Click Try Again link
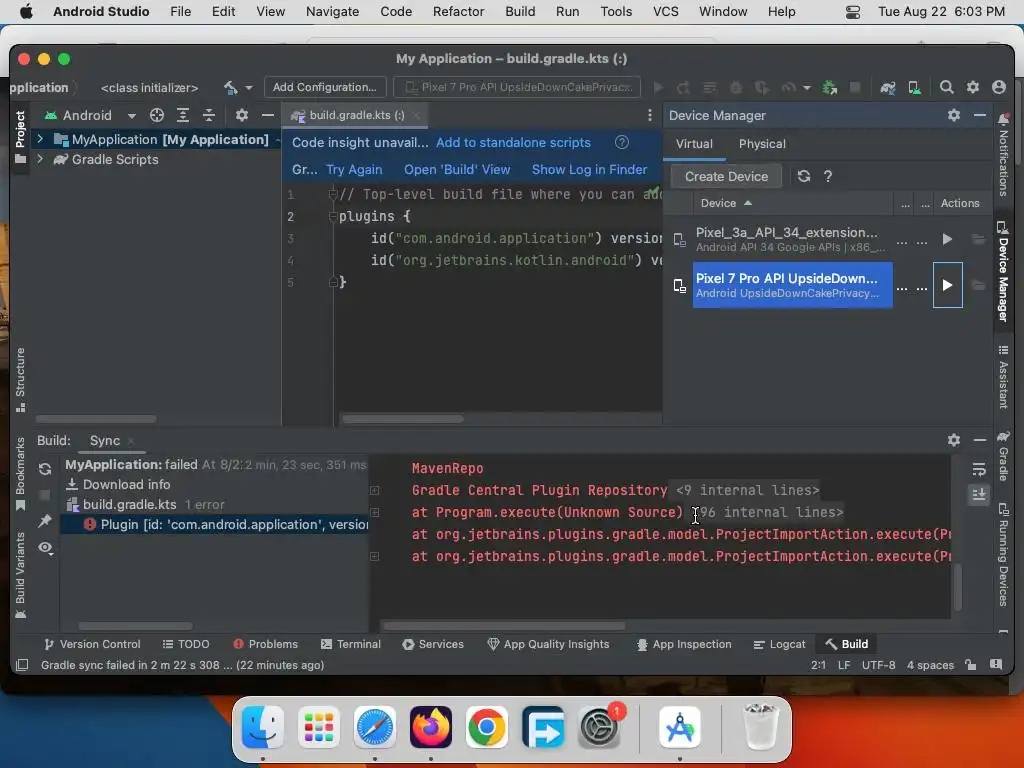The width and height of the screenshot is (1024, 768). click(x=354, y=170)
